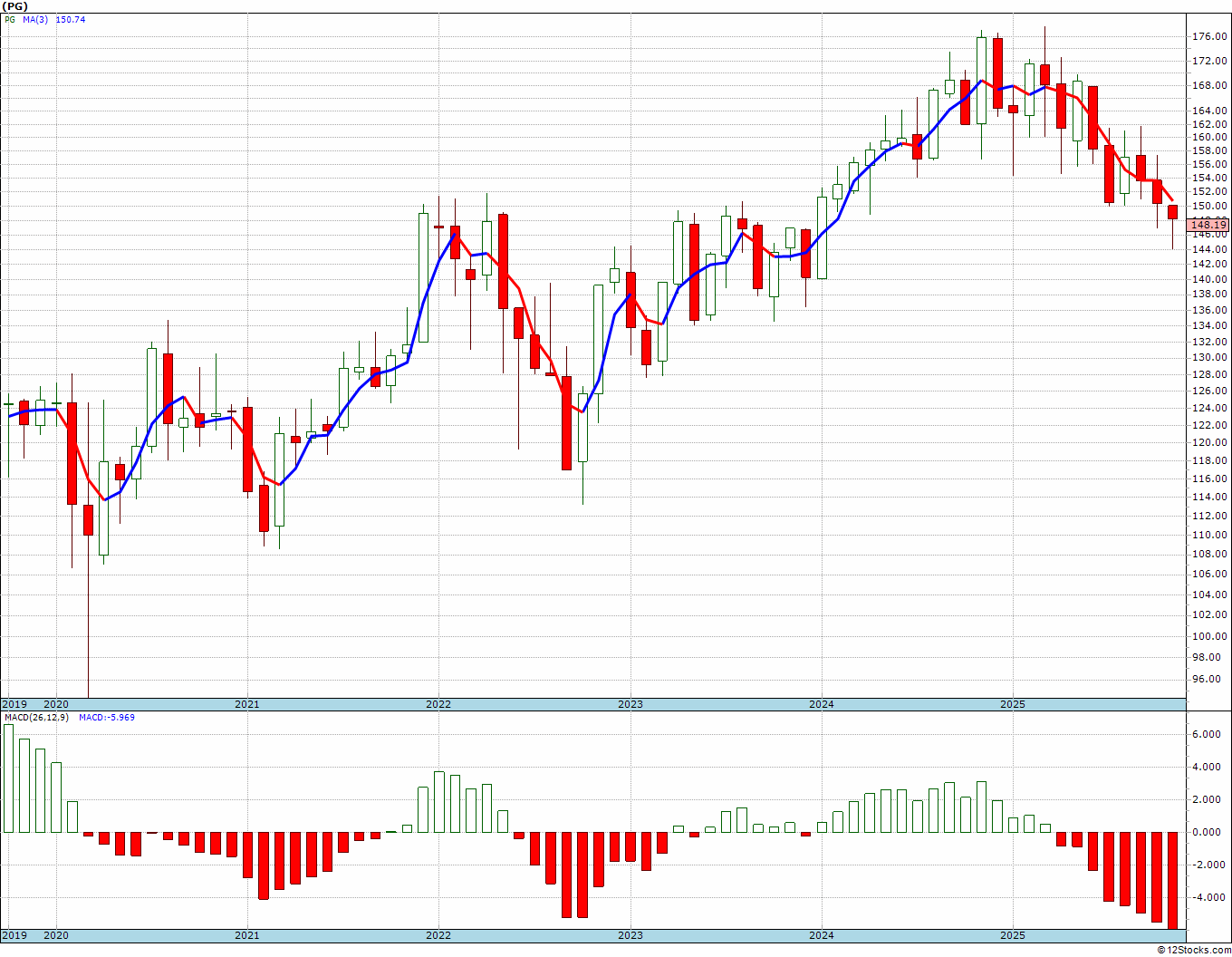Click 2023 on the price chart time axis
The height and width of the screenshot is (957, 1232).
point(630,704)
